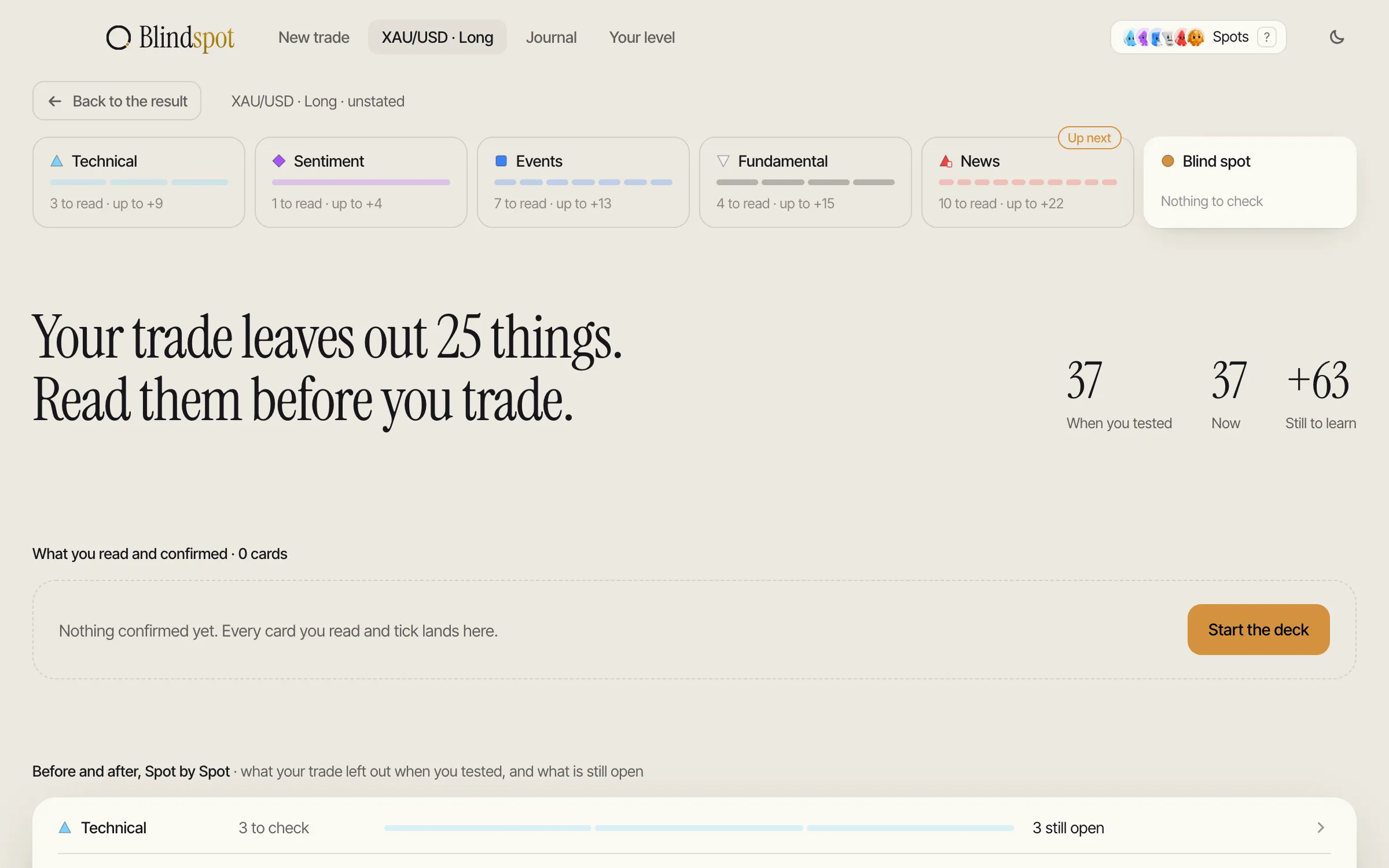
Task: Click the blue Events square icon
Action: (x=501, y=161)
